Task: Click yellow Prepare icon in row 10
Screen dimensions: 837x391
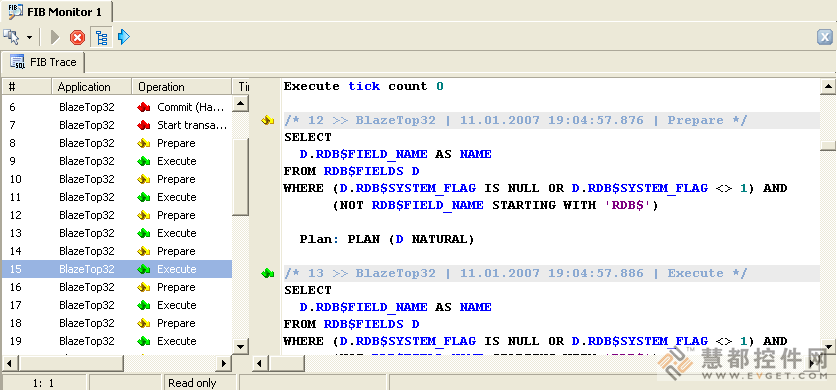Action: [x=144, y=179]
